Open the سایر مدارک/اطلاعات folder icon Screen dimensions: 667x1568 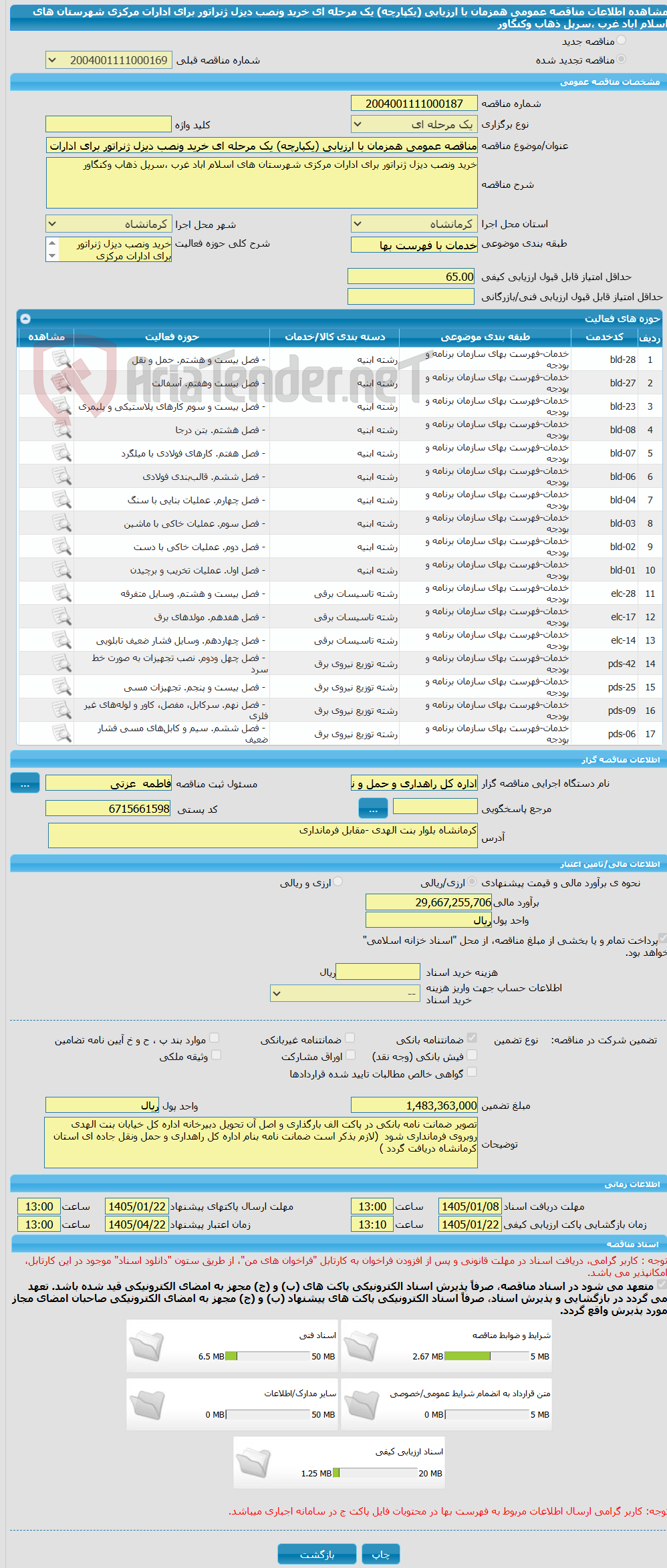click(147, 1404)
